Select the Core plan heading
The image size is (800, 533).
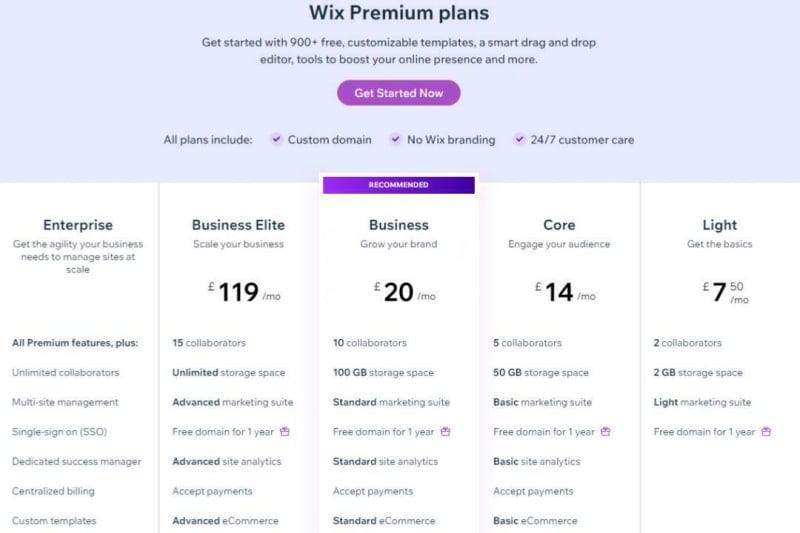coord(559,225)
